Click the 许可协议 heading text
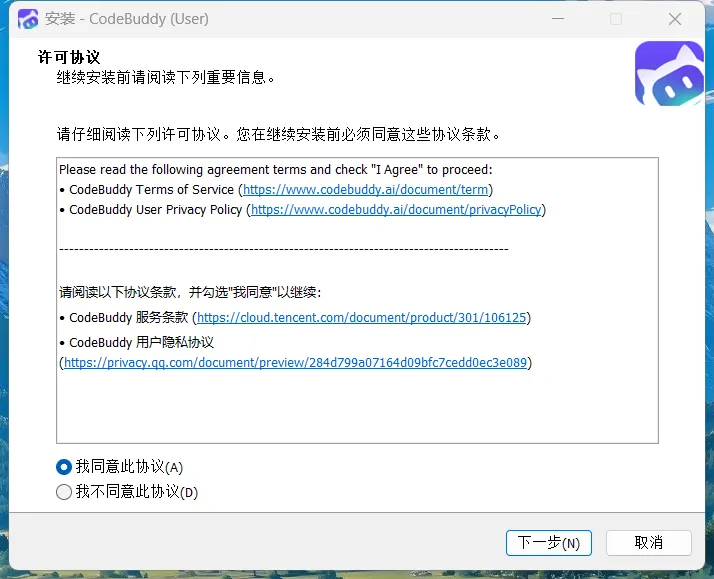The image size is (714, 579). click(69, 57)
